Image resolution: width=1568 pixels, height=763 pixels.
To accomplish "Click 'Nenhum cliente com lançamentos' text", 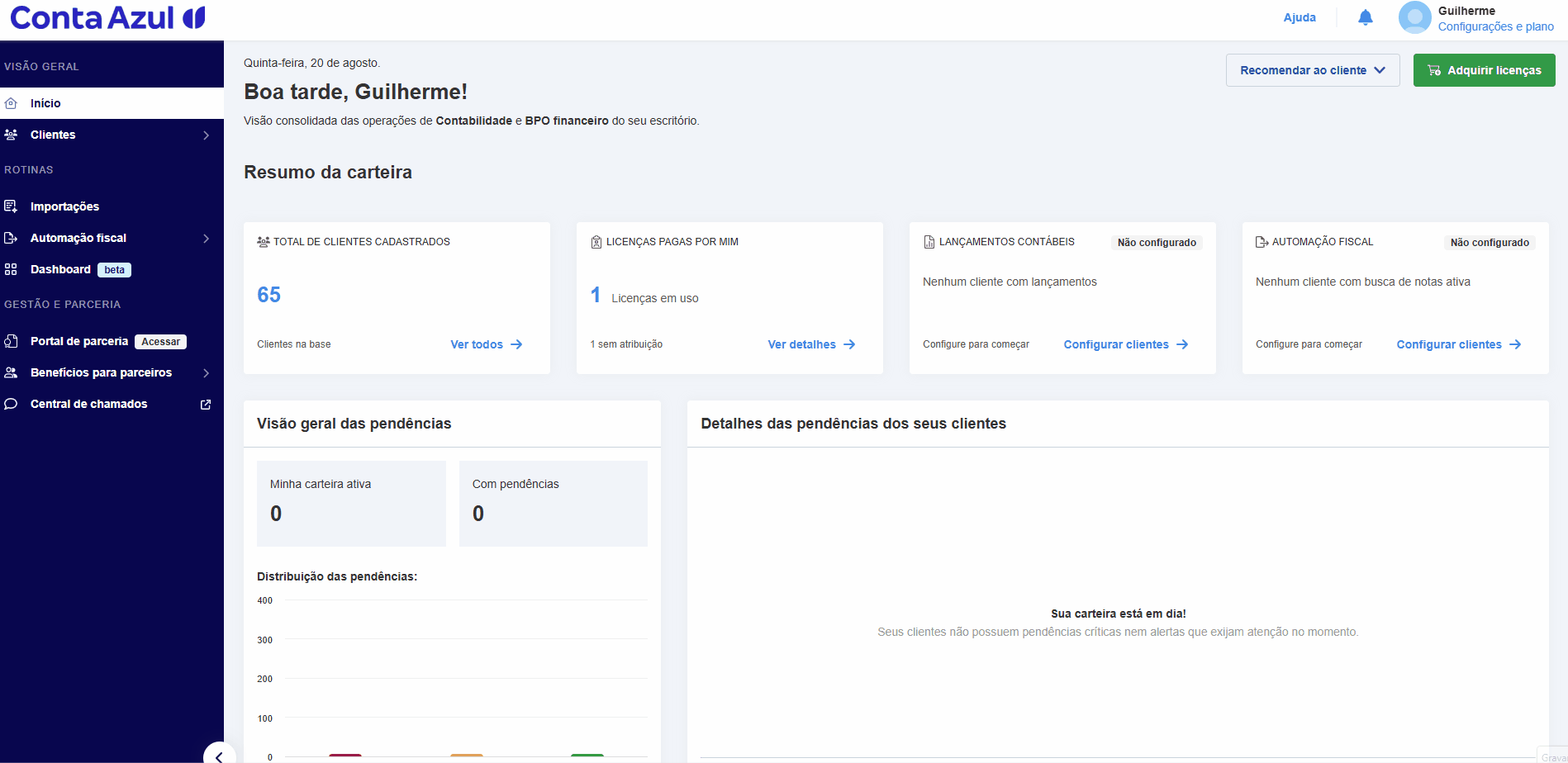I will click(1010, 282).
